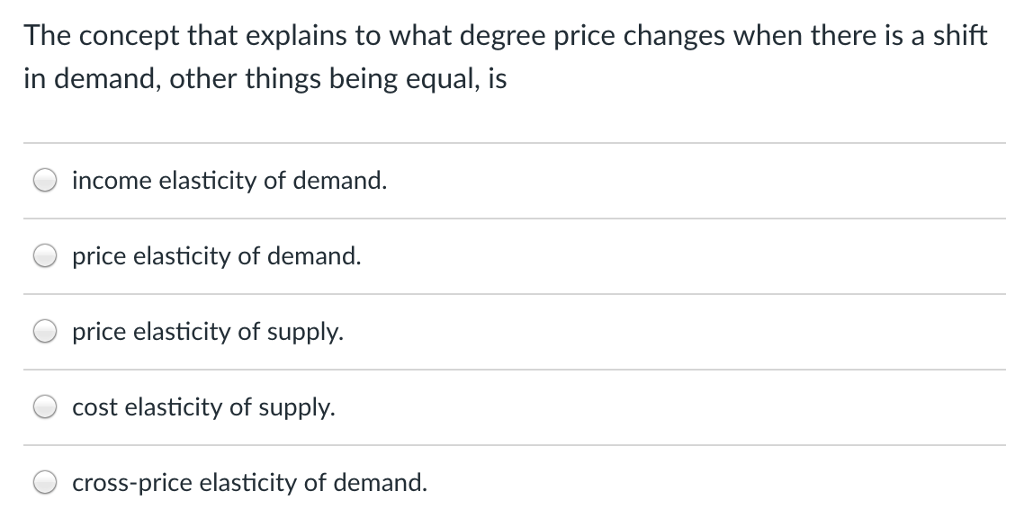Select the income elasticity of demand radio button
Viewport: 1024px width, 518px height.
[x=45, y=180]
